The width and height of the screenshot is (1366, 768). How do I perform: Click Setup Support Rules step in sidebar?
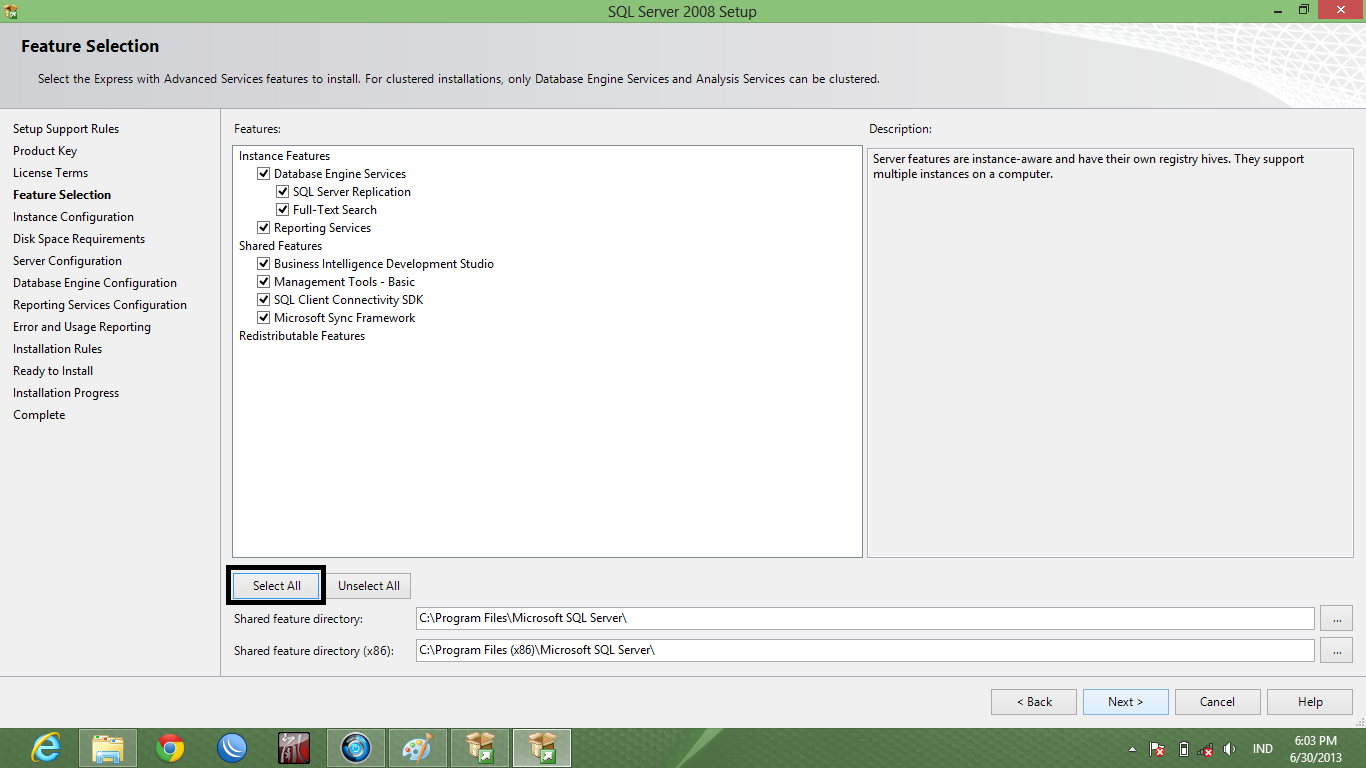(66, 129)
